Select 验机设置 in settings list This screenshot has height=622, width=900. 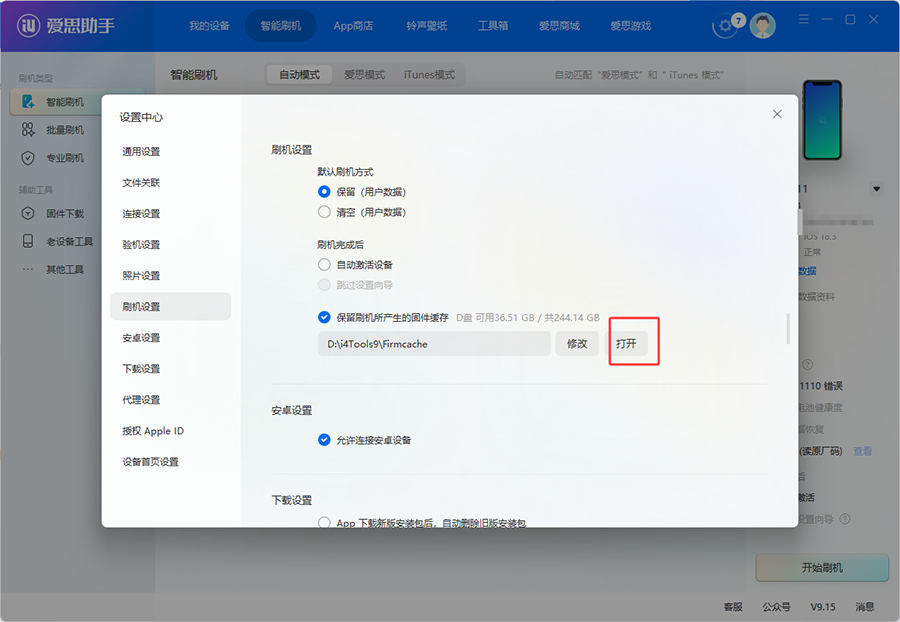[170, 244]
